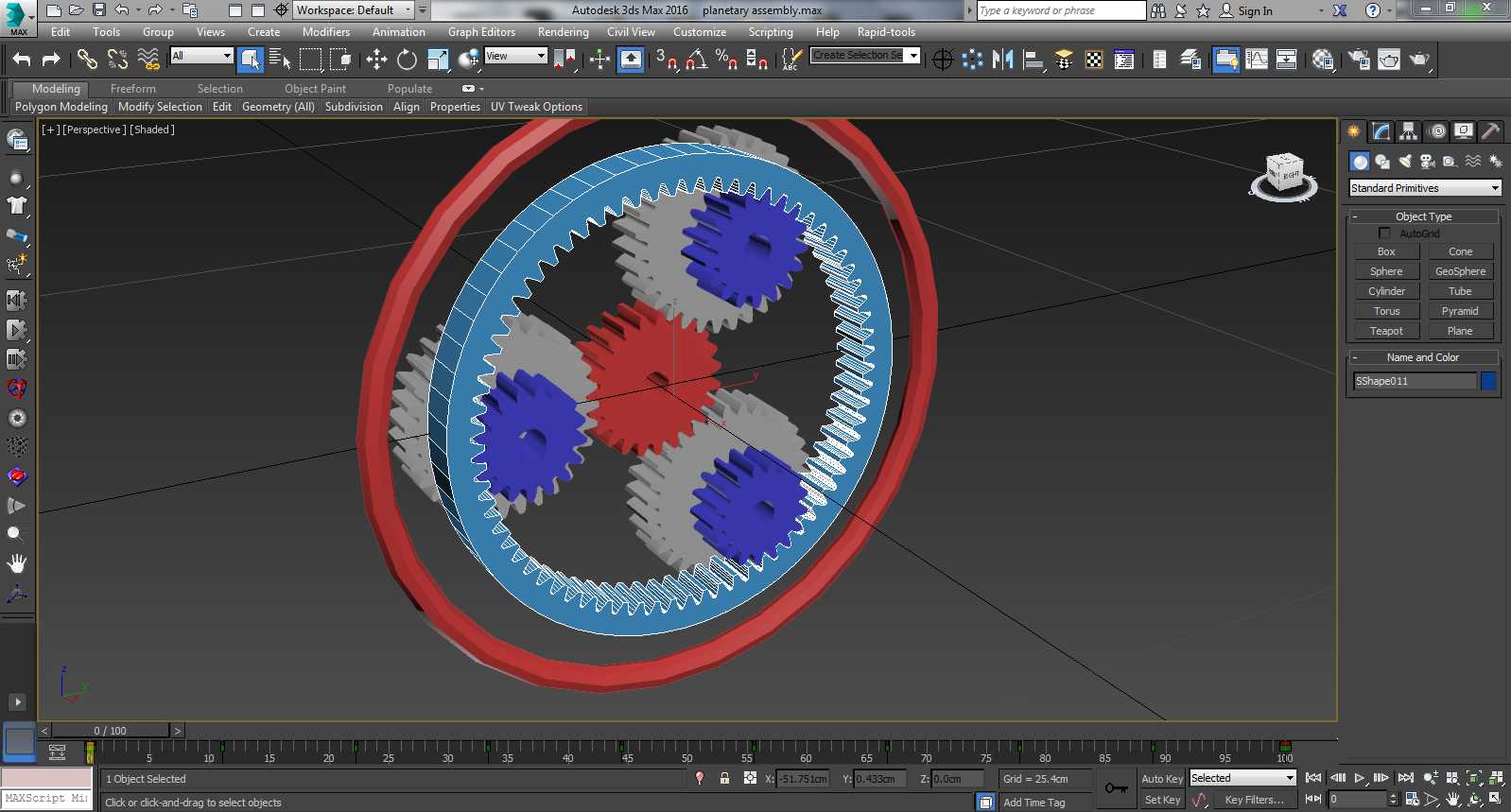Toggle Angle Snap on the toolbar
Viewport: 1511px width, 812px height.
(x=697, y=60)
